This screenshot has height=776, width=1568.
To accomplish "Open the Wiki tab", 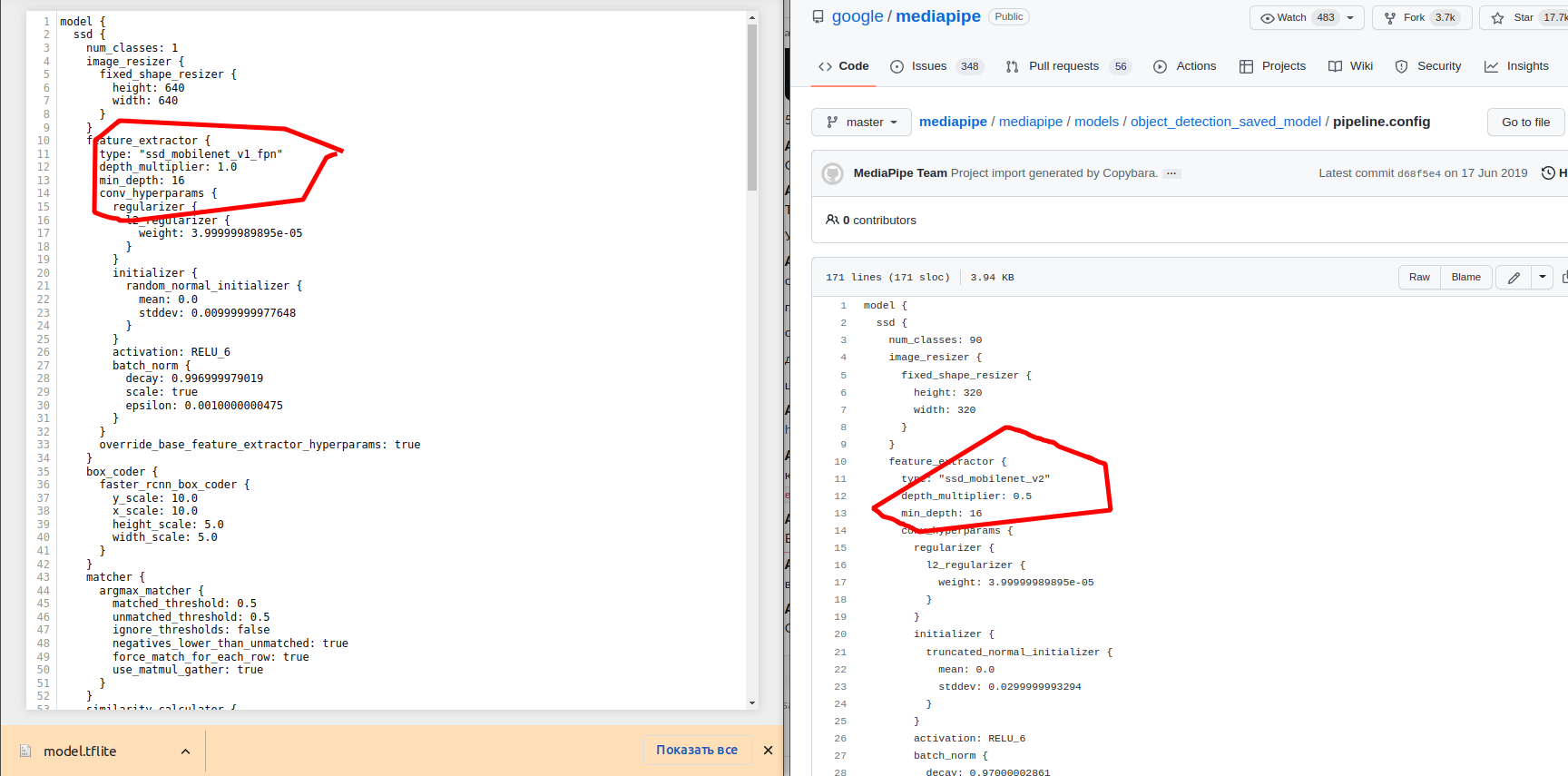I will tap(1350, 66).
